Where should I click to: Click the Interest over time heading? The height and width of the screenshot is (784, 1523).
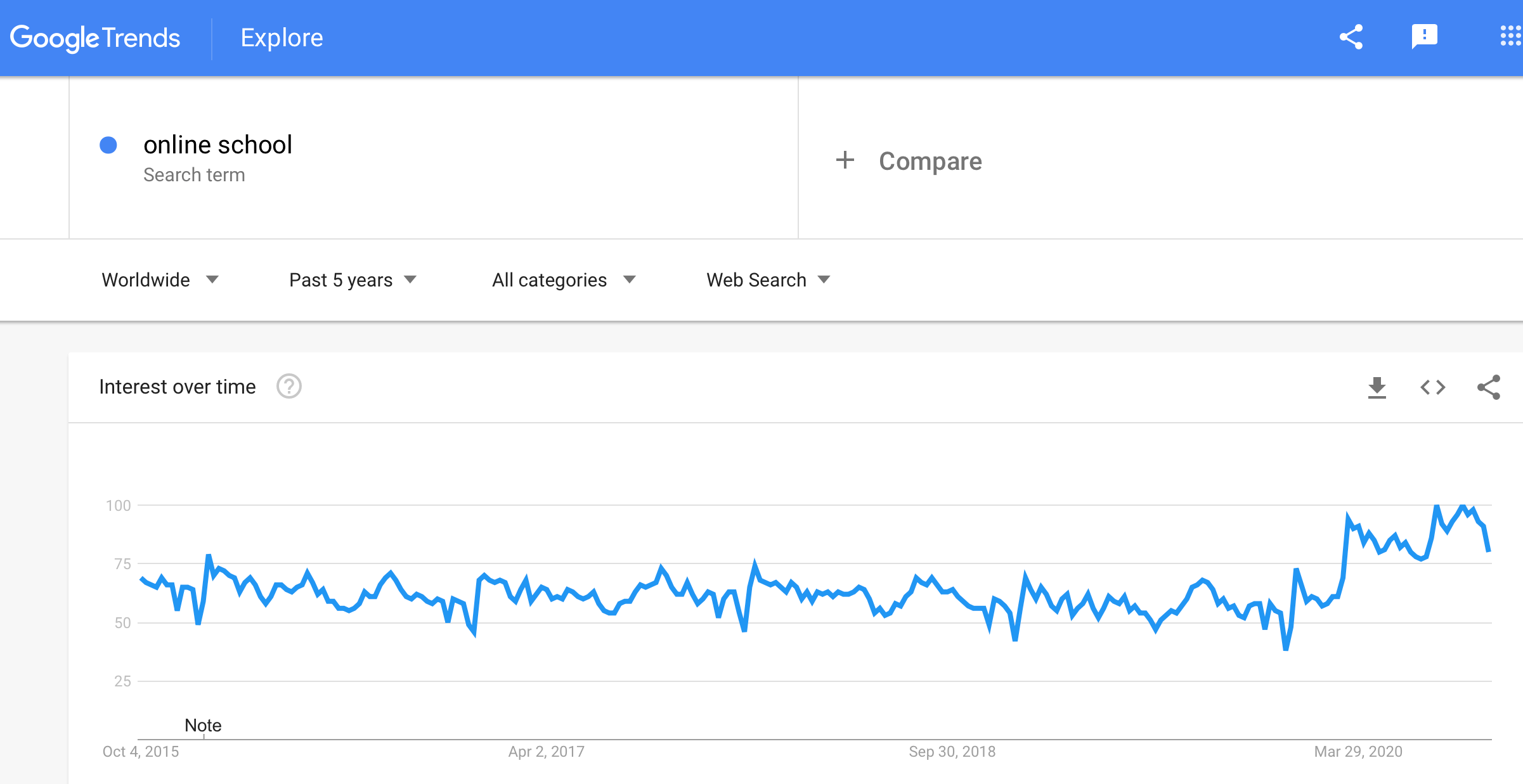click(x=178, y=387)
